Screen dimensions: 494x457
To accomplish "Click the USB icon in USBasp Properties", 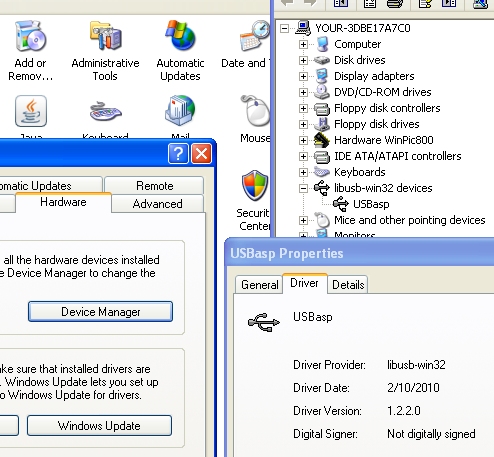I will pyautogui.click(x=264, y=322).
